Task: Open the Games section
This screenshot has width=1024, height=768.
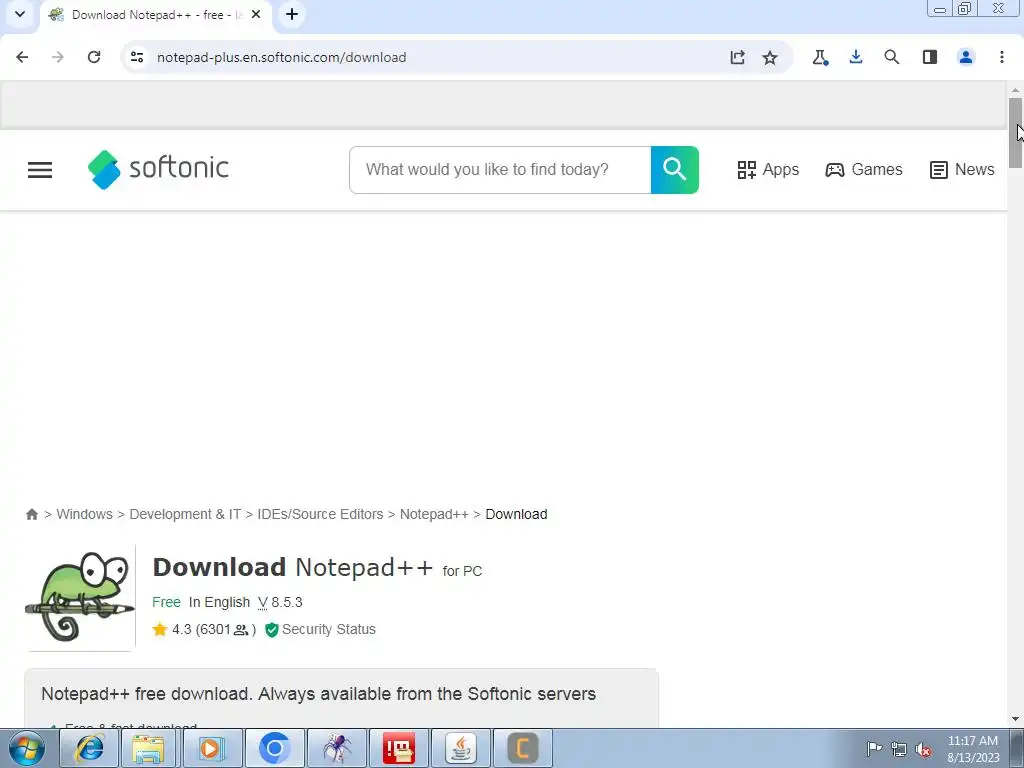Action: (864, 170)
